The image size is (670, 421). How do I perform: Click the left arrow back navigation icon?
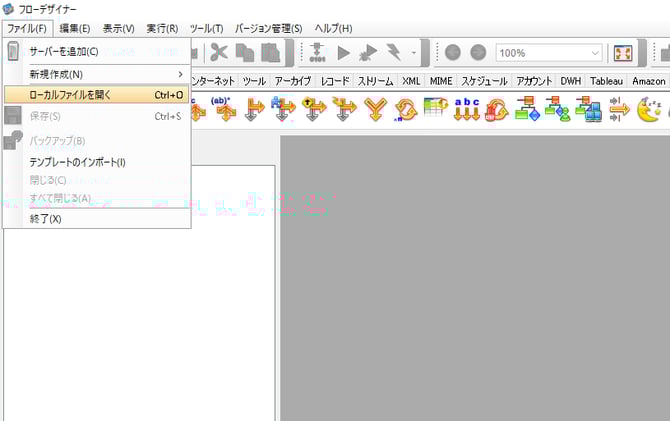point(452,53)
